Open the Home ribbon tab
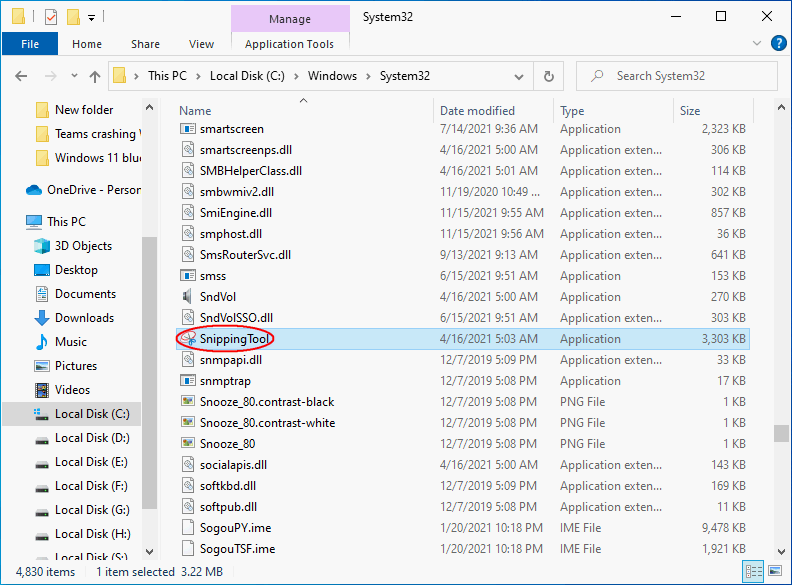The height and width of the screenshot is (585, 792). (x=87, y=44)
